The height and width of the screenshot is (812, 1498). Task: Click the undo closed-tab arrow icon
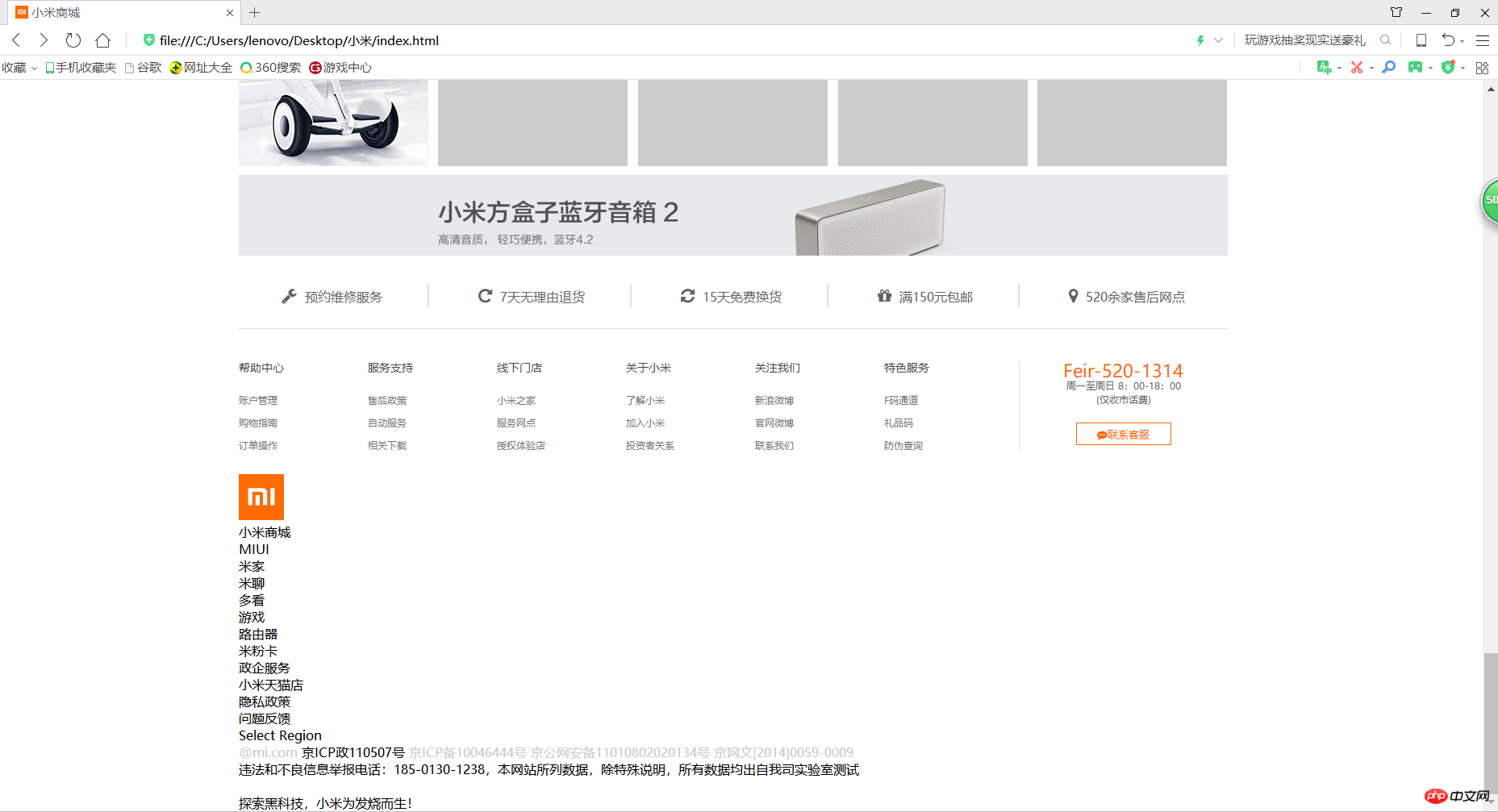1449,40
